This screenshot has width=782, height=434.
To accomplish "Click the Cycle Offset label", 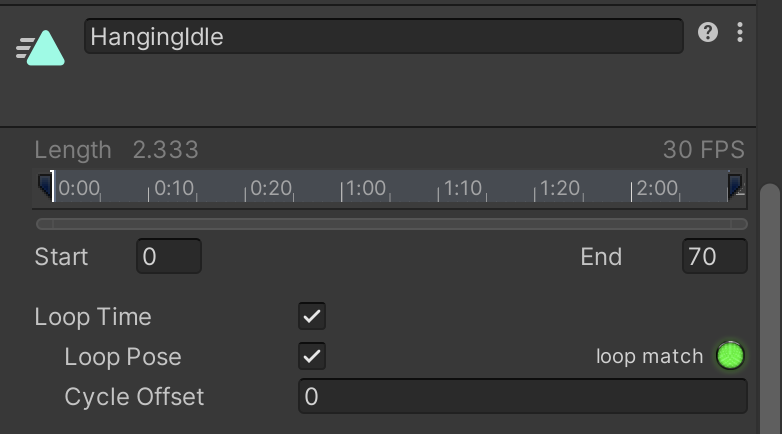I will click(x=134, y=397).
